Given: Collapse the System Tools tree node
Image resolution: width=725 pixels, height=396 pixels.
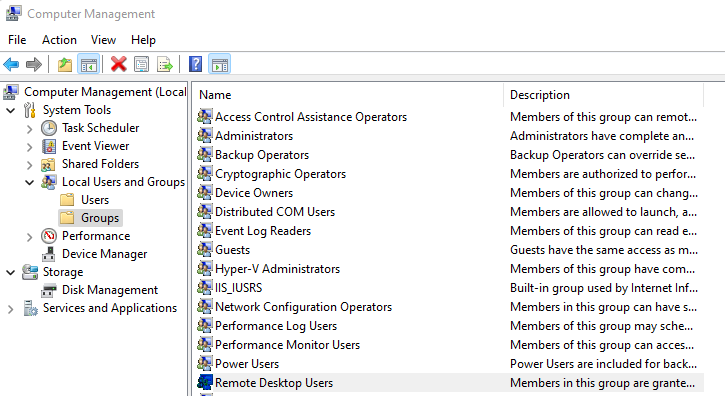Looking at the screenshot, I should [x=11, y=111].
